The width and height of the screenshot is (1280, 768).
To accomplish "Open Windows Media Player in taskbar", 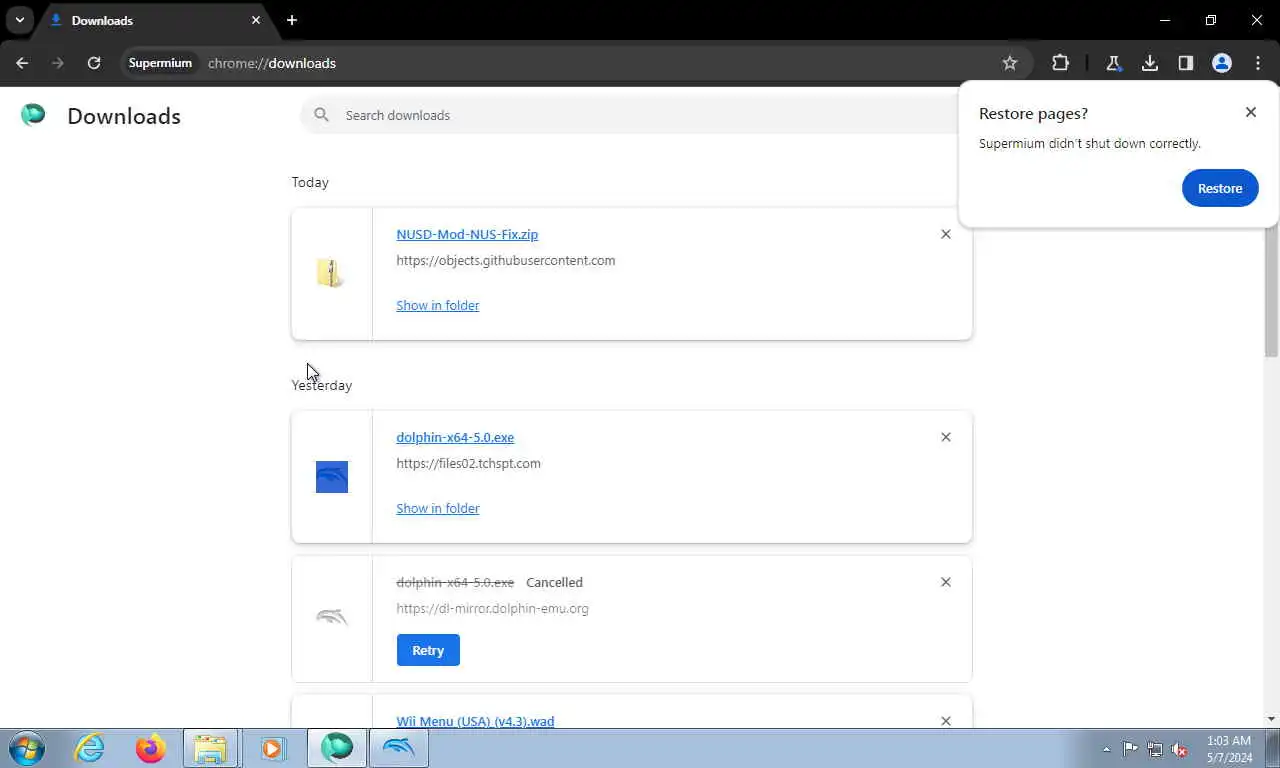I will click(272, 748).
